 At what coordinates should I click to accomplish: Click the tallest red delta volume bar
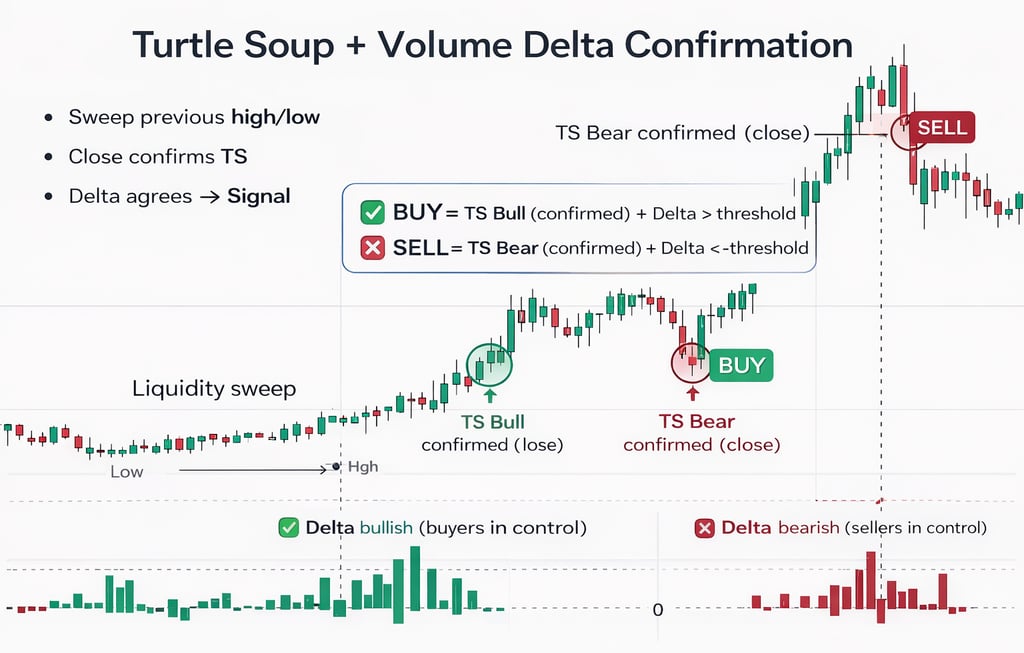pyautogui.click(x=870, y=582)
